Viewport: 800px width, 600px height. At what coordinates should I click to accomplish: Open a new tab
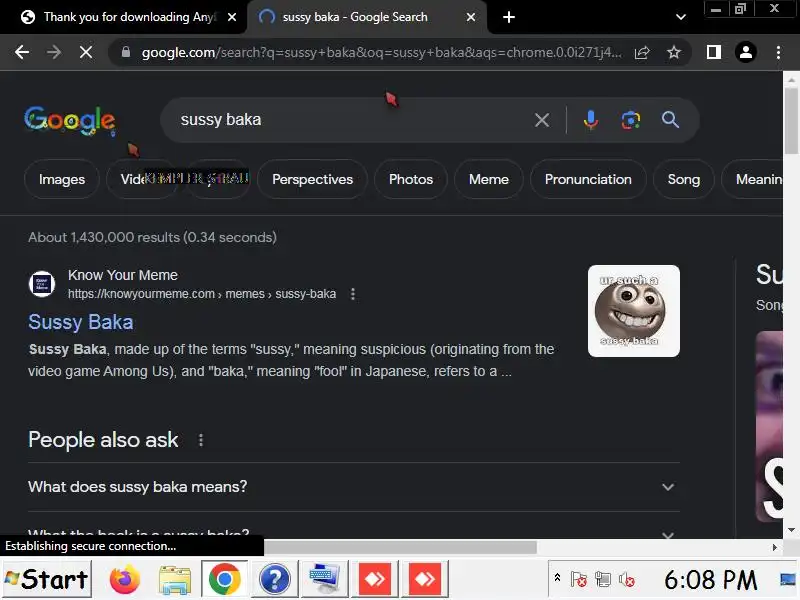(x=509, y=17)
